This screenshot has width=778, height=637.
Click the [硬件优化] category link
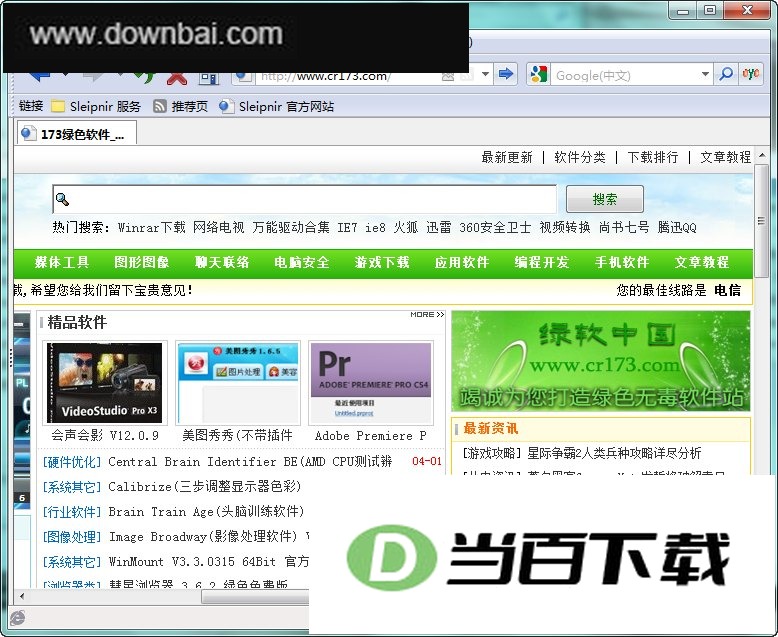click(x=72, y=461)
